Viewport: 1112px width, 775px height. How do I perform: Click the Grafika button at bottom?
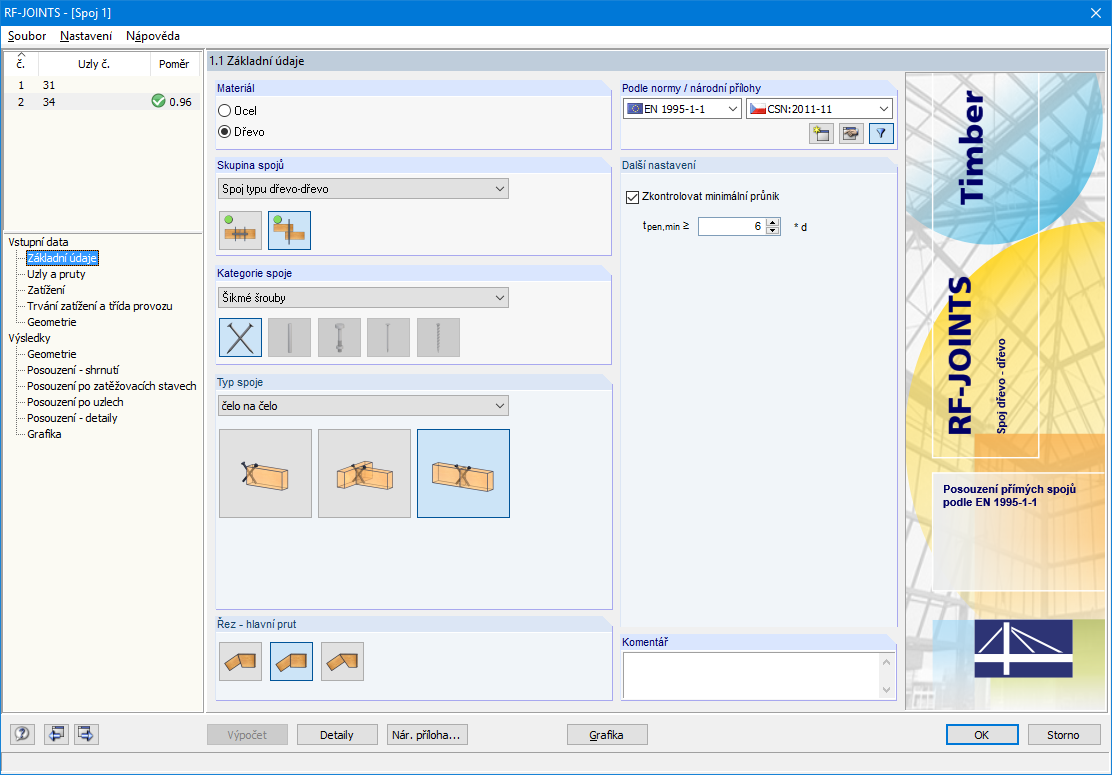(607, 735)
